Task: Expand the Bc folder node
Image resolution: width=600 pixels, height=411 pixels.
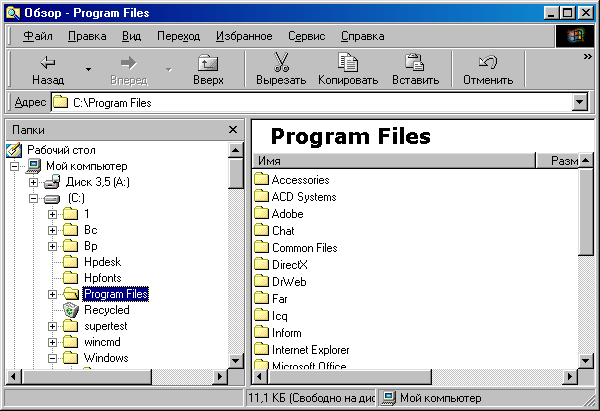Action: (52, 230)
